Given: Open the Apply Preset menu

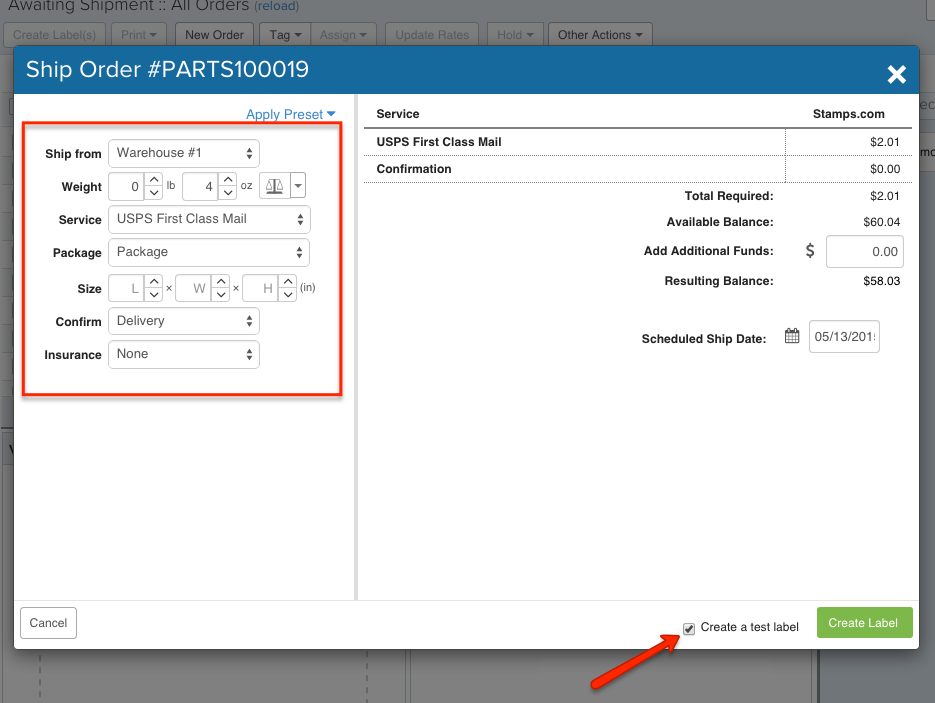Looking at the screenshot, I should tap(290, 114).
